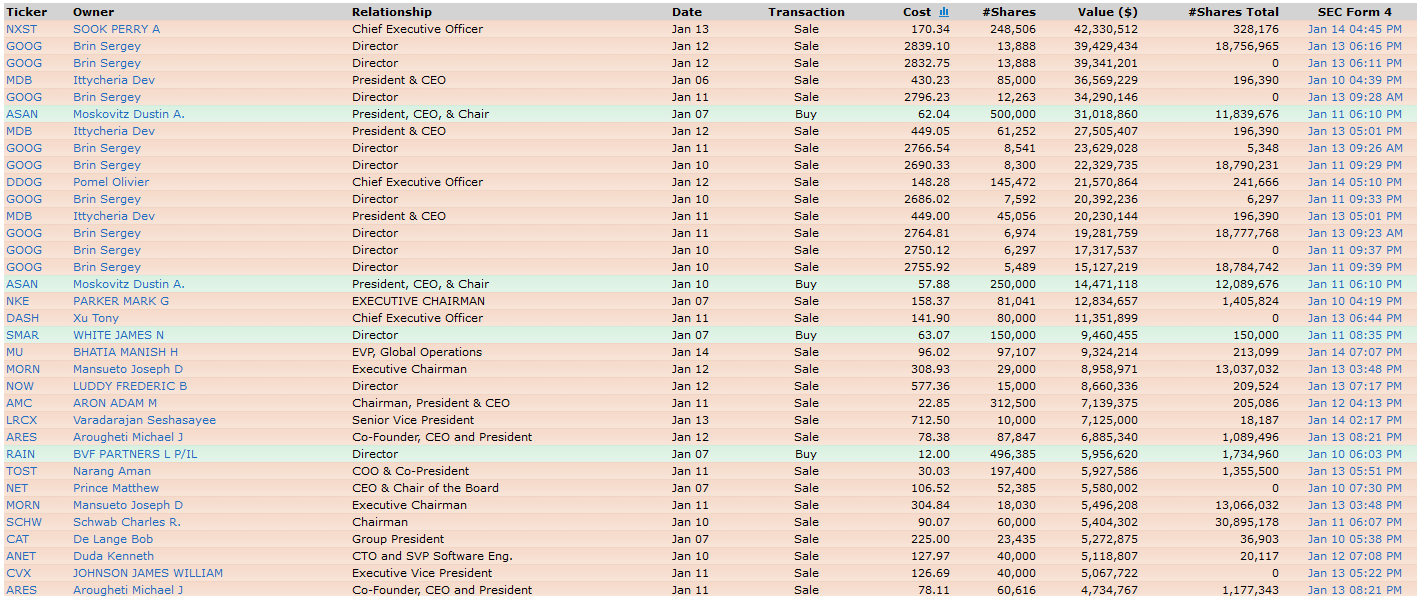Open SEC filing dated Jan 14 07:07 PM

pyautogui.click(x=1354, y=352)
